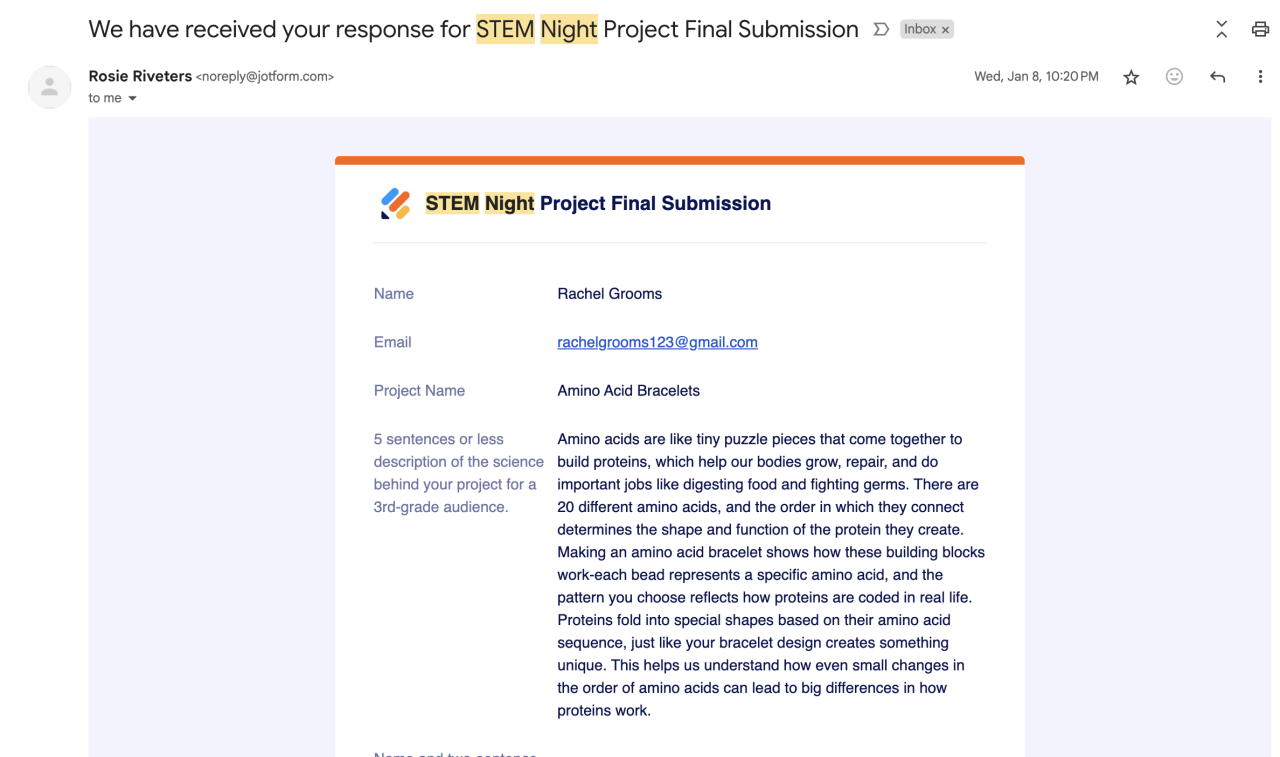Star this message

tap(1131, 77)
